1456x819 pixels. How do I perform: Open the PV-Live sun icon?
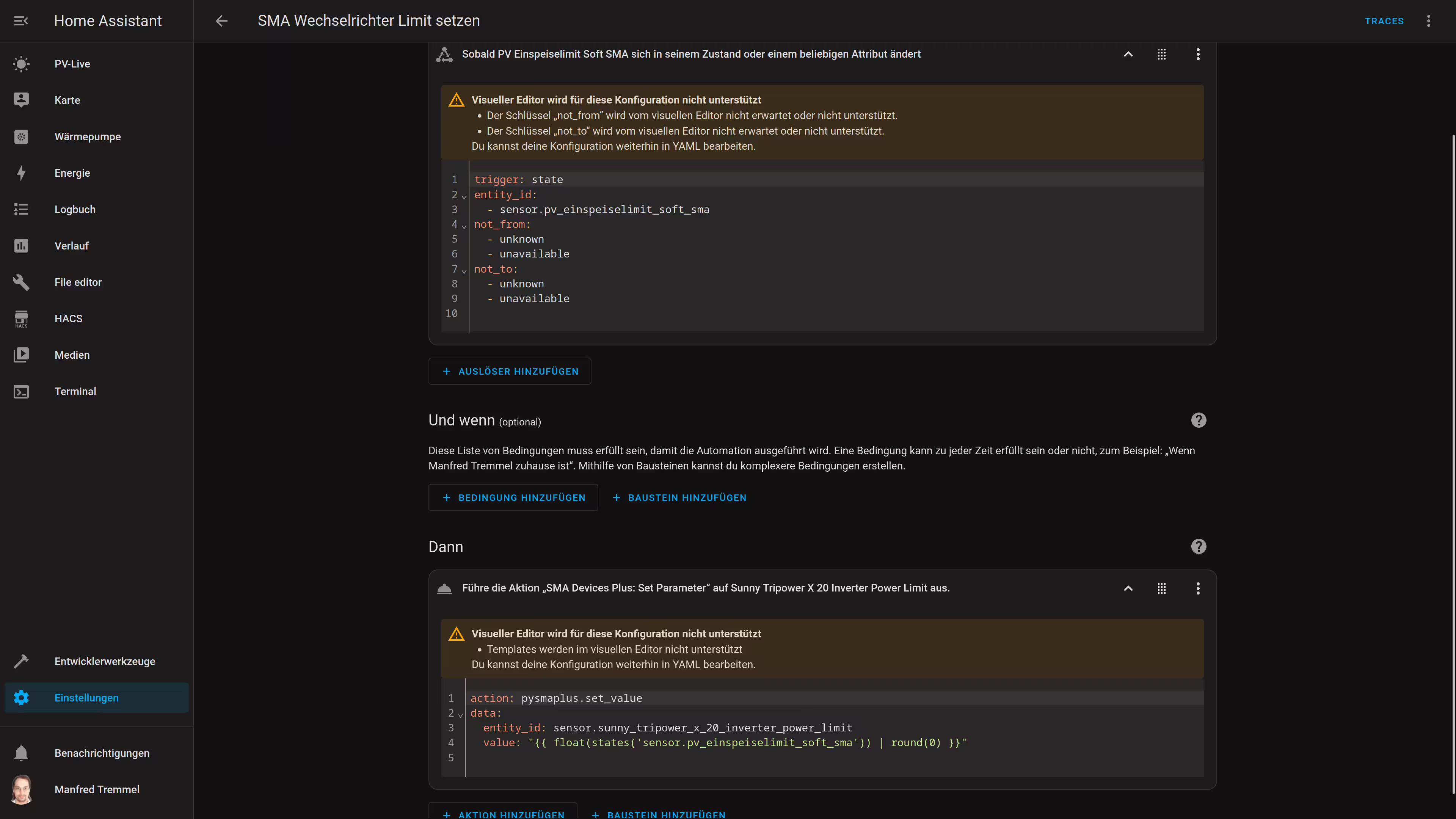21,64
